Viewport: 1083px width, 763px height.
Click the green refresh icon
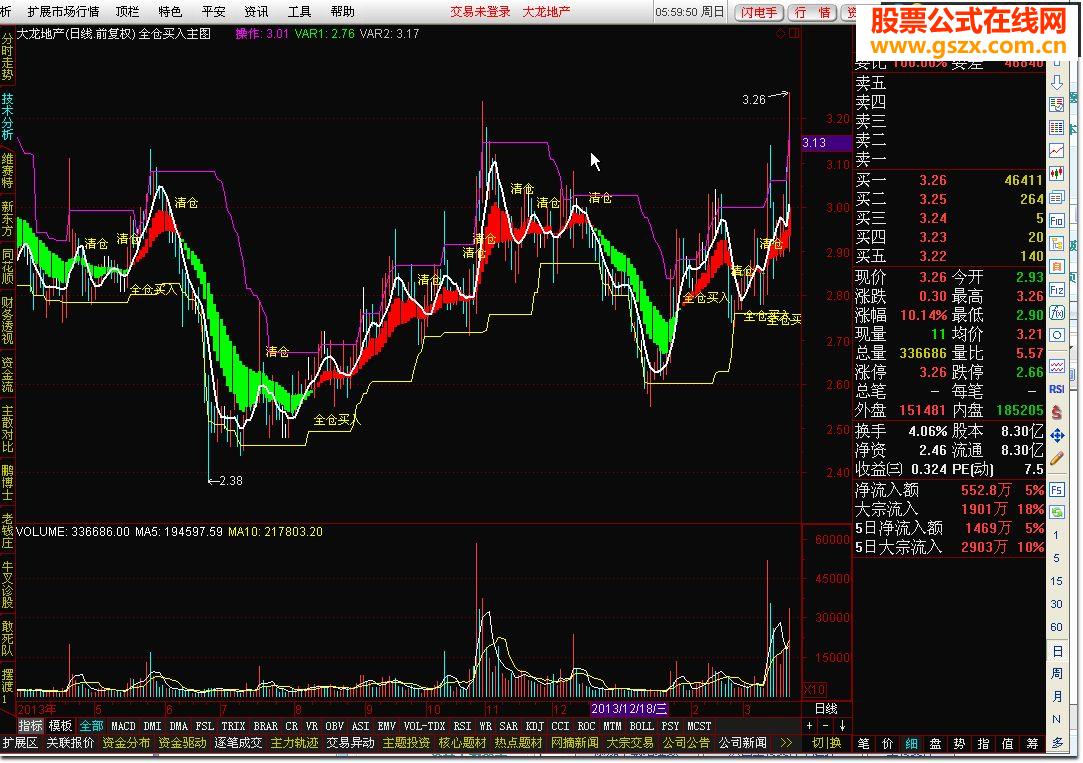pos(1057,512)
